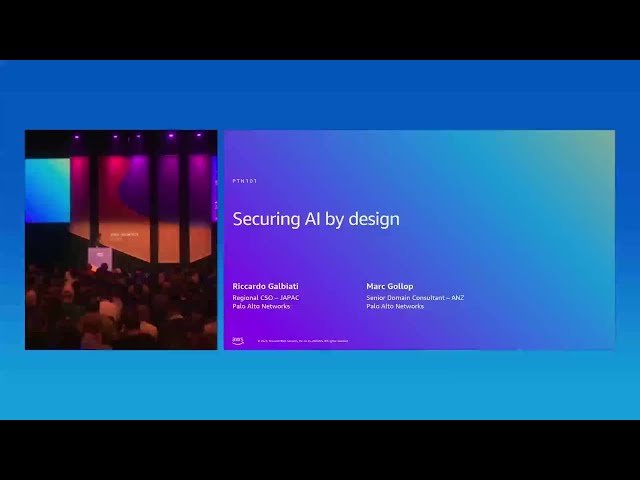Click Palo Alto Networks under Marc Gollop
This screenshot has width=640, height=480.
[x=395, y=306]
